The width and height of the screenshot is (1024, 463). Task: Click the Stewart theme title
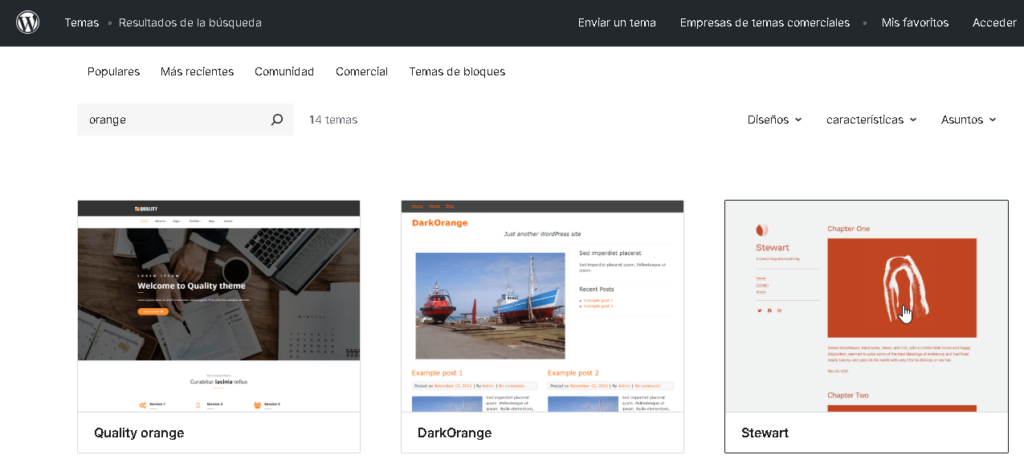[x=765, y=433]
